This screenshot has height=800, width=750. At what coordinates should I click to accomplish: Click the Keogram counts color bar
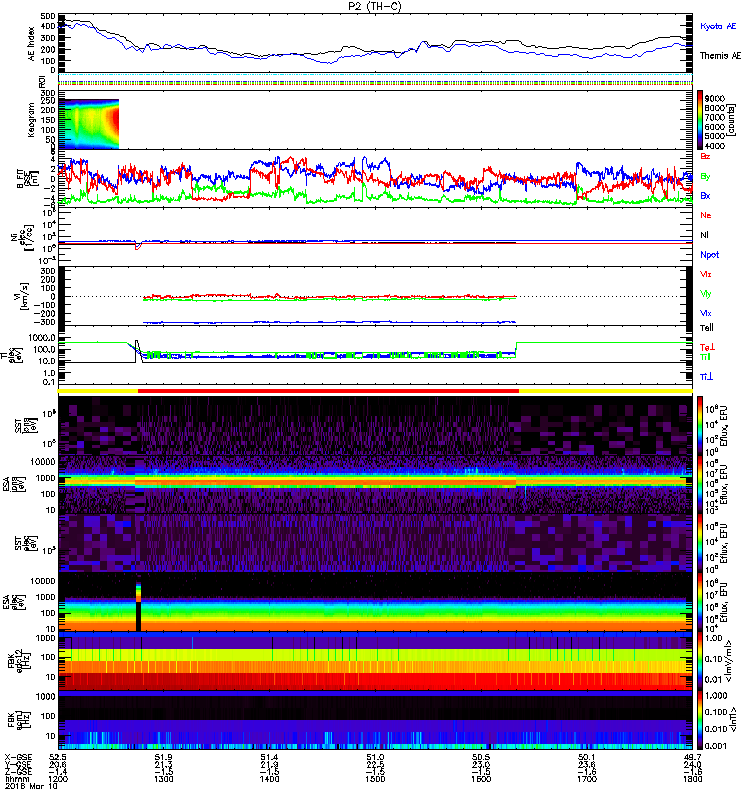[700, 120]
